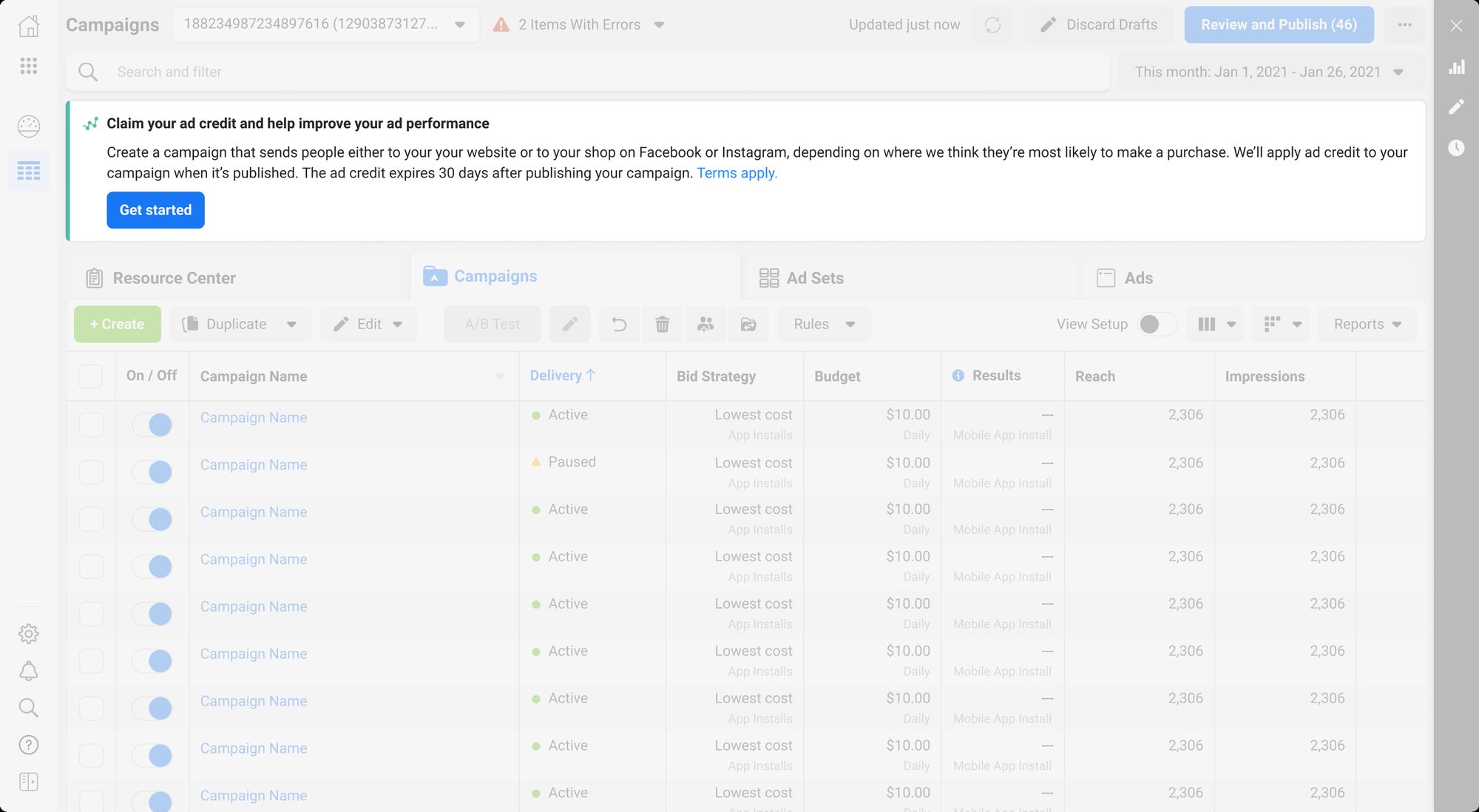Check the select-all checkbox in table header

(x=90, y=376)
